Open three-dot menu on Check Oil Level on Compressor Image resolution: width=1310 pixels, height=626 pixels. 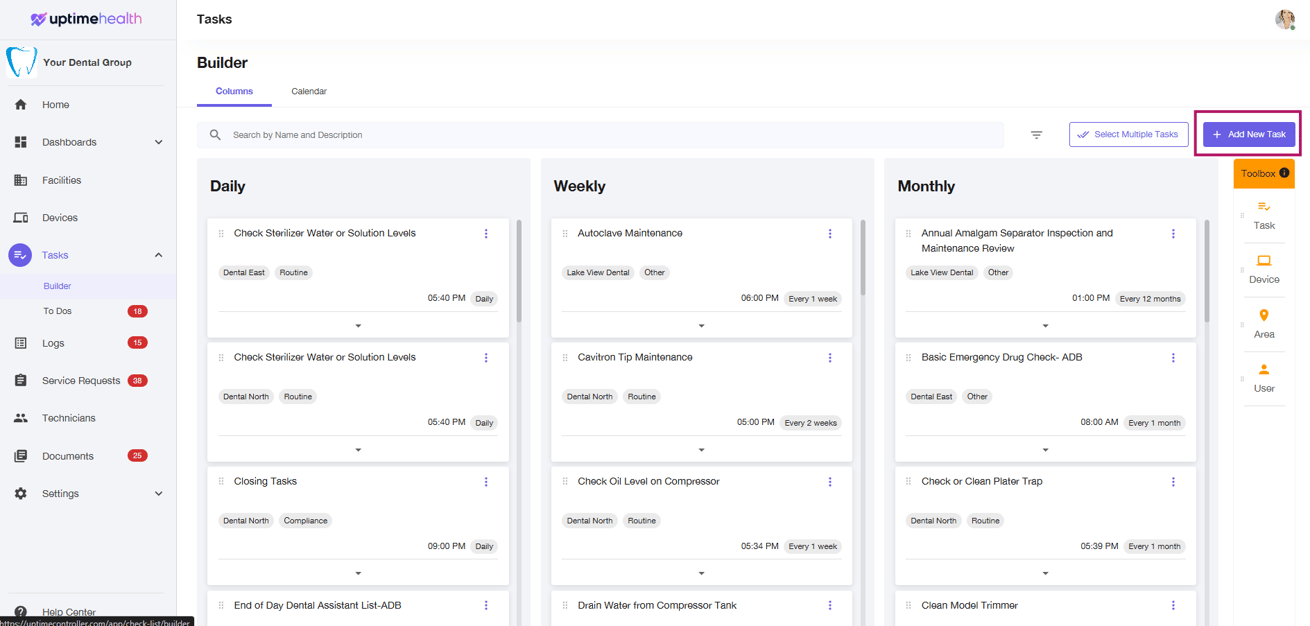tap(830, 482)
